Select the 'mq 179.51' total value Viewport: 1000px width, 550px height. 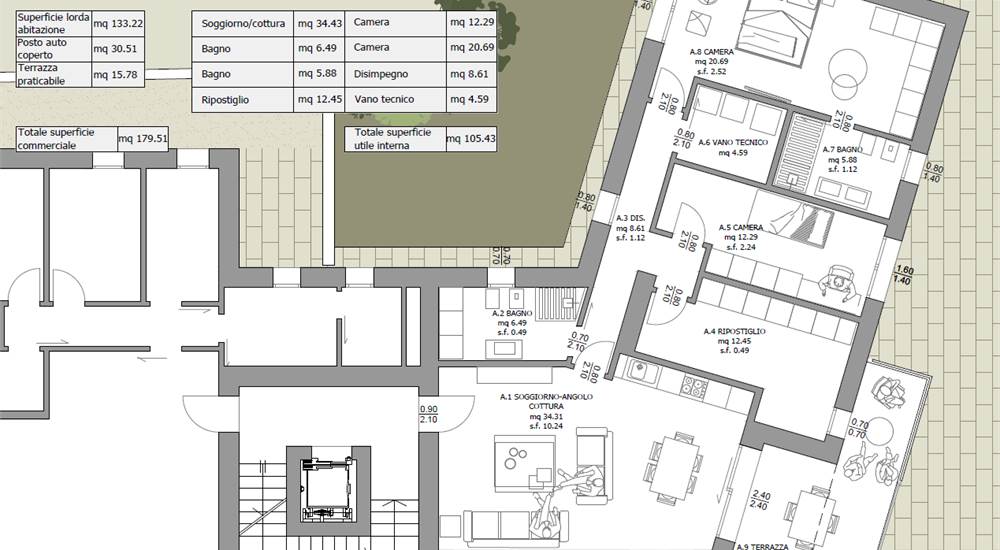pos(143,138)
